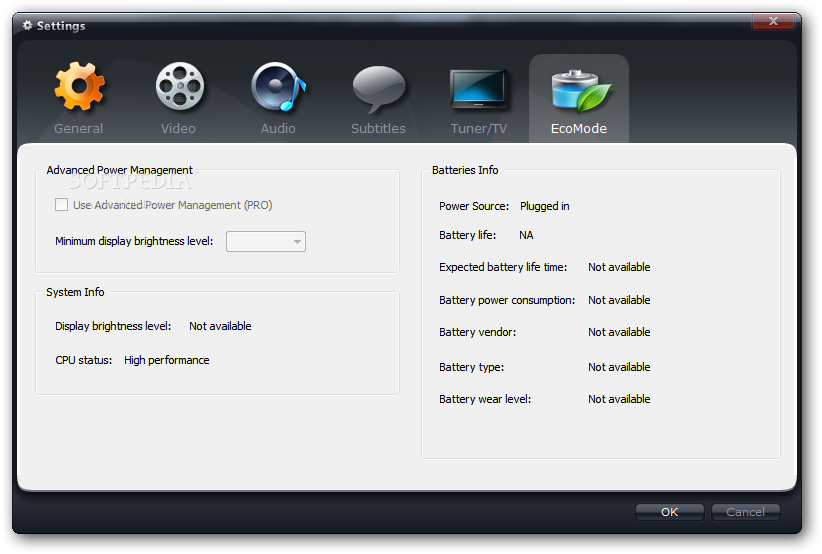Open the Subtitles speech bubble icon

point(378,89)
